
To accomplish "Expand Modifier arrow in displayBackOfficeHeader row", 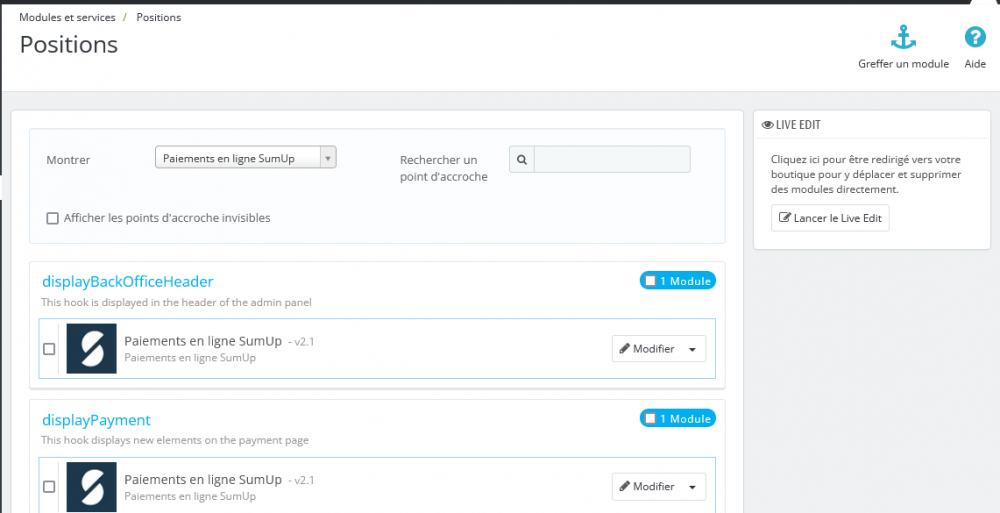I will click(693, 349).
